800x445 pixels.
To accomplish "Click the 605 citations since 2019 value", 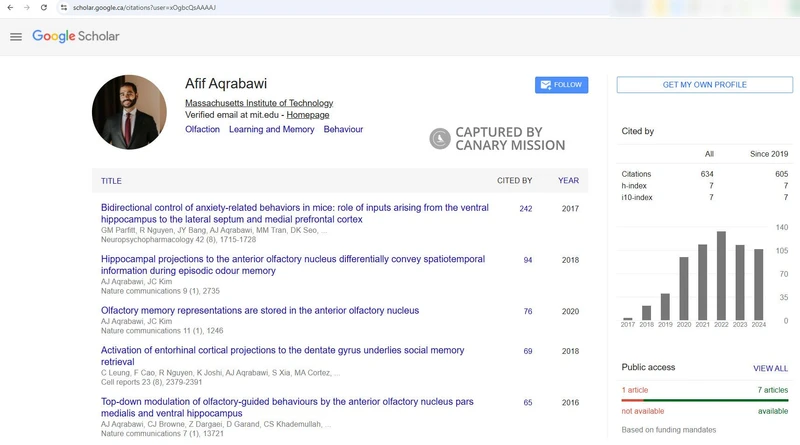I will point(781,174).
